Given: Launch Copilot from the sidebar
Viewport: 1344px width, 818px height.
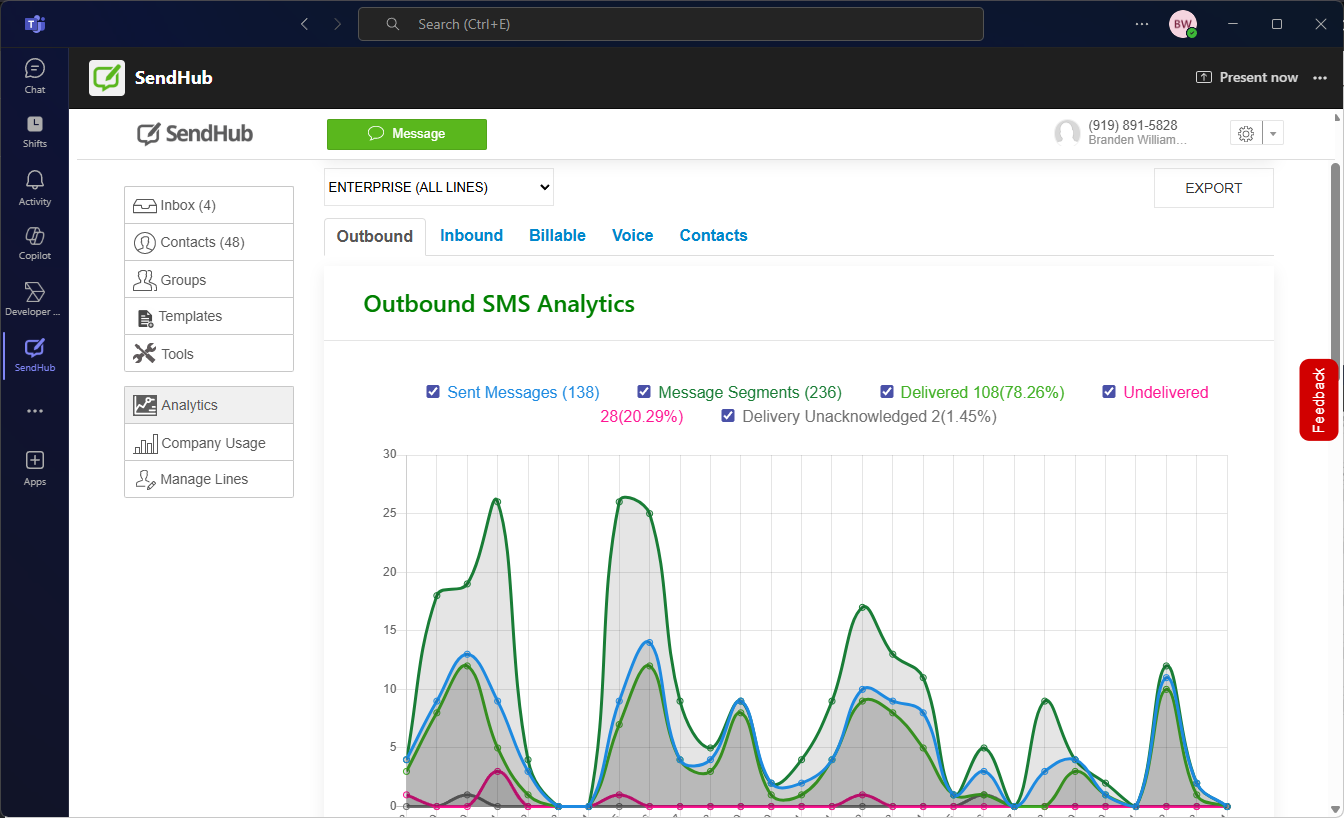Looking at the screenshot, I should click(x=35, y=242).
